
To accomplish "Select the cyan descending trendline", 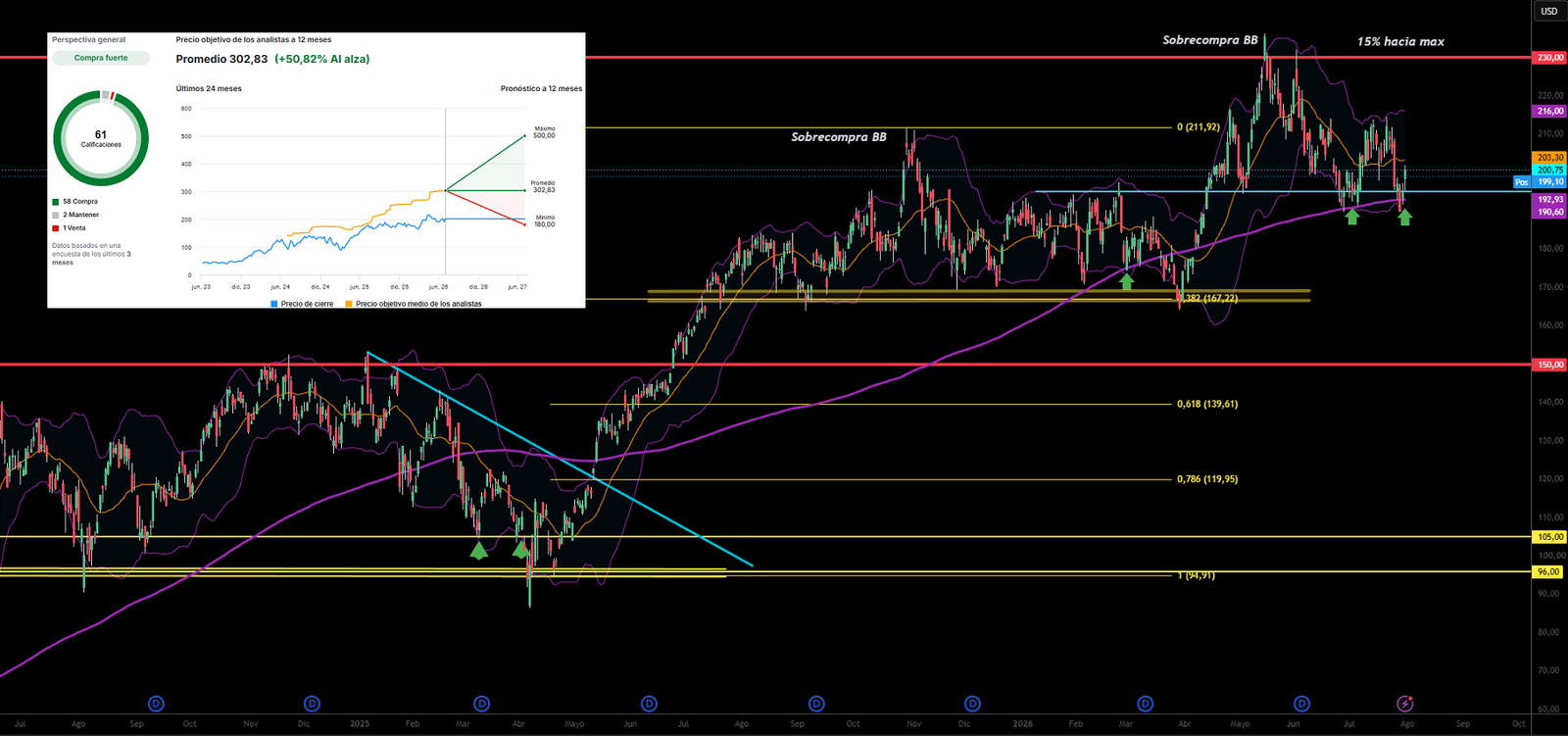I will click(x=559, y=459).
